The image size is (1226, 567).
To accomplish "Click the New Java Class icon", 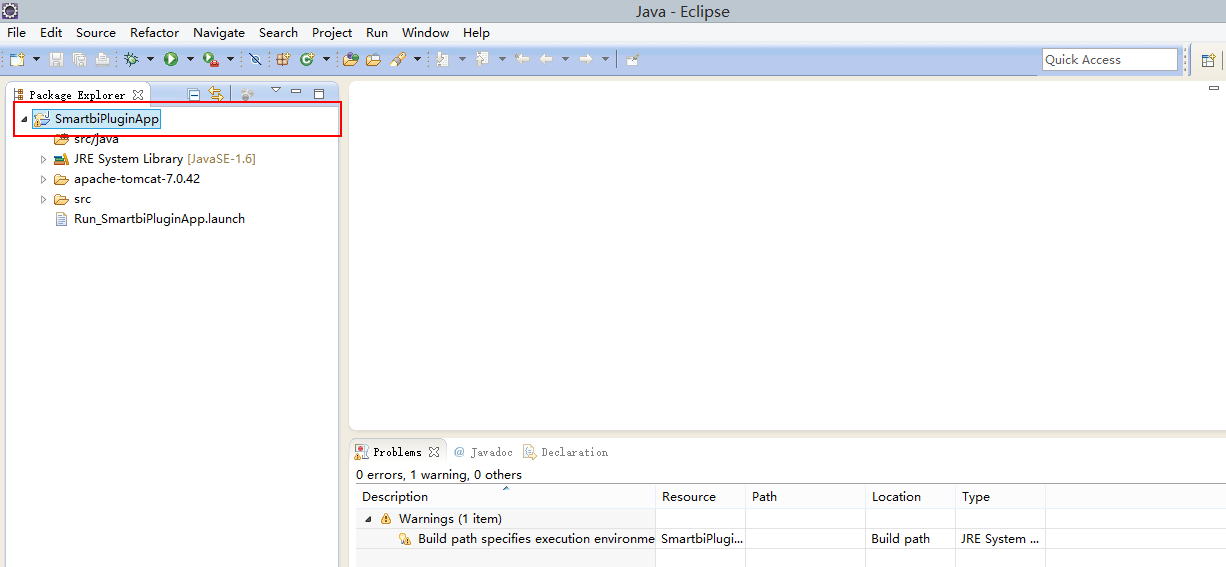I will pyautogui.click(x=307, y=60).
